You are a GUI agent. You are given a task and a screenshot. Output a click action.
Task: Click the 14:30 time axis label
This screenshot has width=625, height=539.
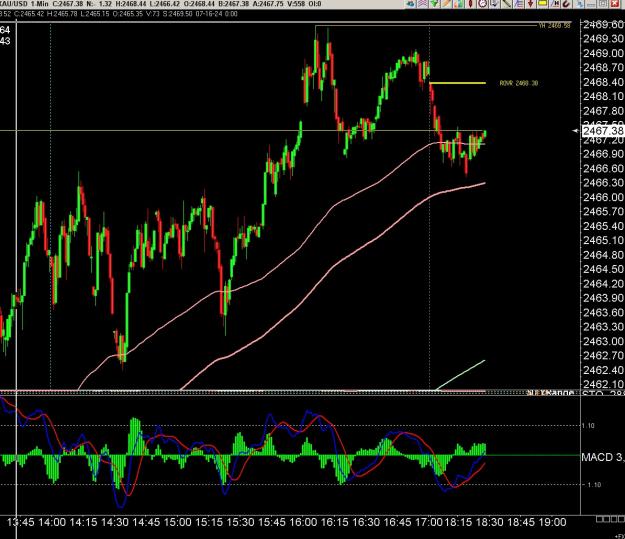click(x=115, y=522)
